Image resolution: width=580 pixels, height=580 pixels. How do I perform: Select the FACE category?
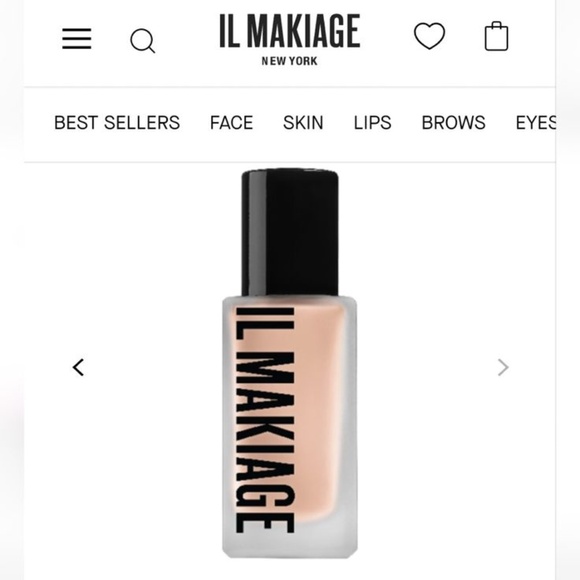tap(232, 122)
